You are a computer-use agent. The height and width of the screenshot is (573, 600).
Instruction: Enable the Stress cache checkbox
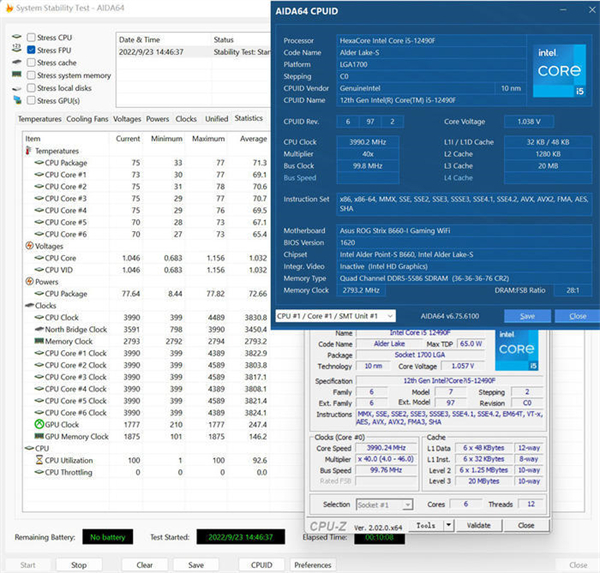click(31, 62)
